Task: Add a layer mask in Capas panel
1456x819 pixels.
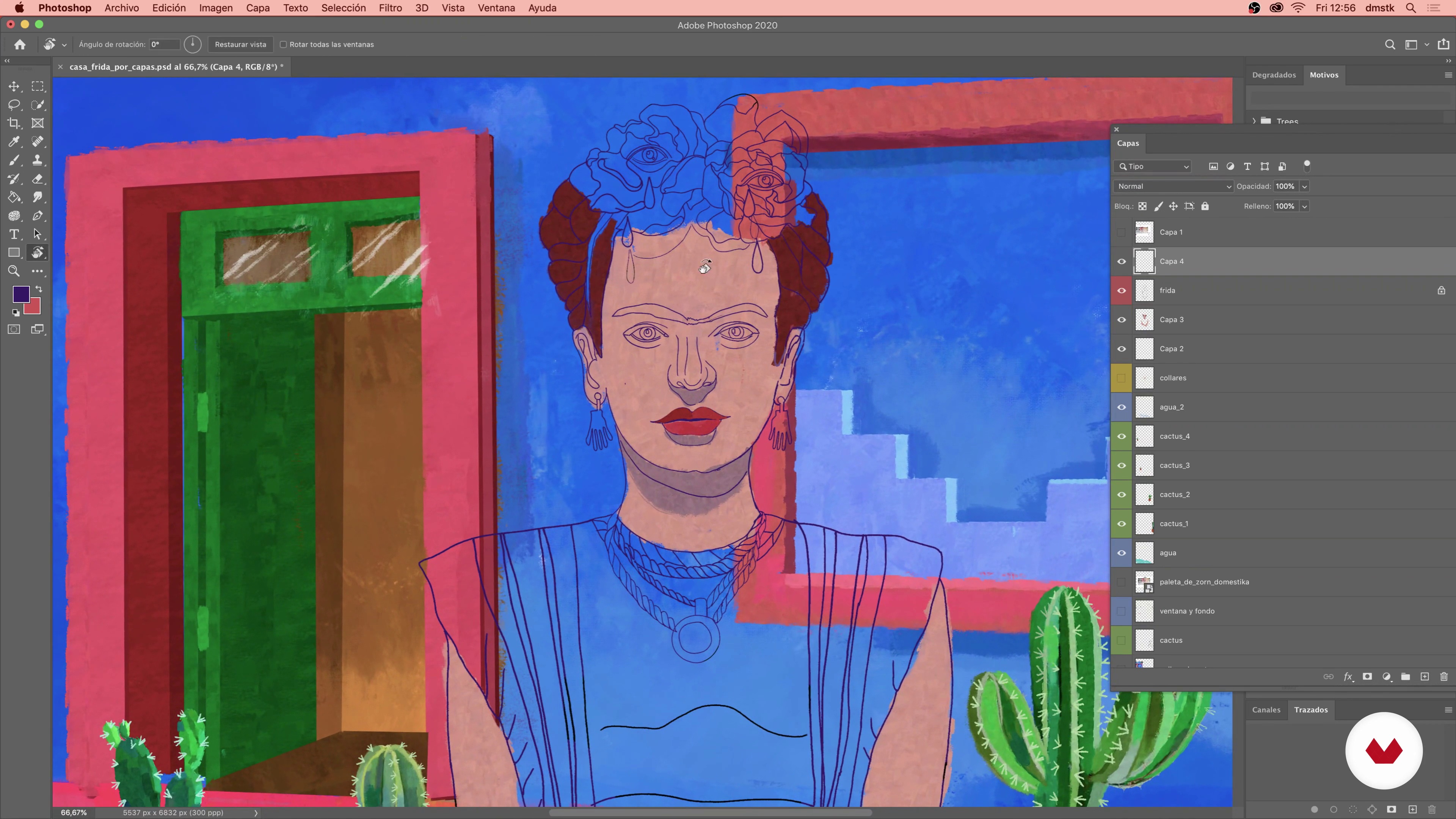Action: pyautogui.click(x=1367, y=676)
